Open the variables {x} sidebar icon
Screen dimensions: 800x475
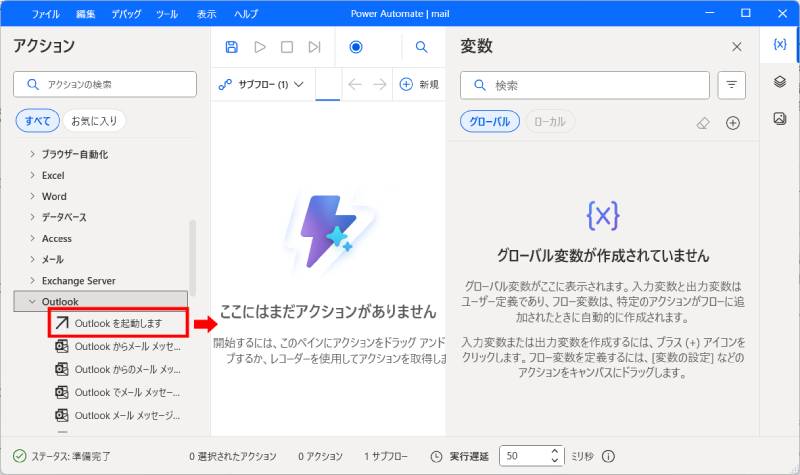(x=780, y=44)
